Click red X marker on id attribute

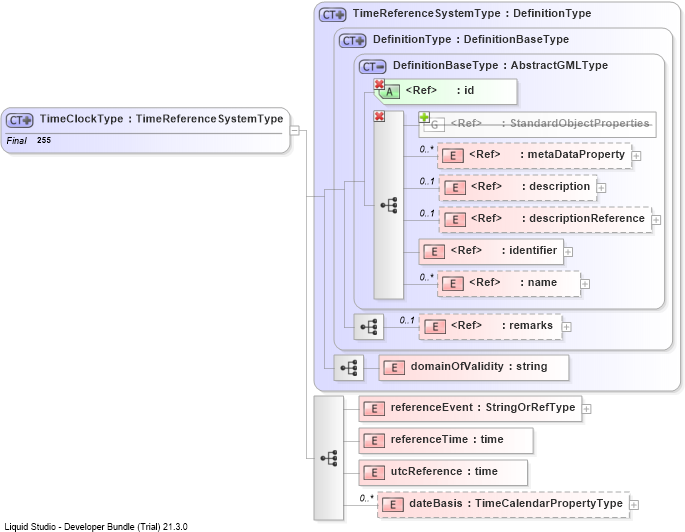[379, 84]
